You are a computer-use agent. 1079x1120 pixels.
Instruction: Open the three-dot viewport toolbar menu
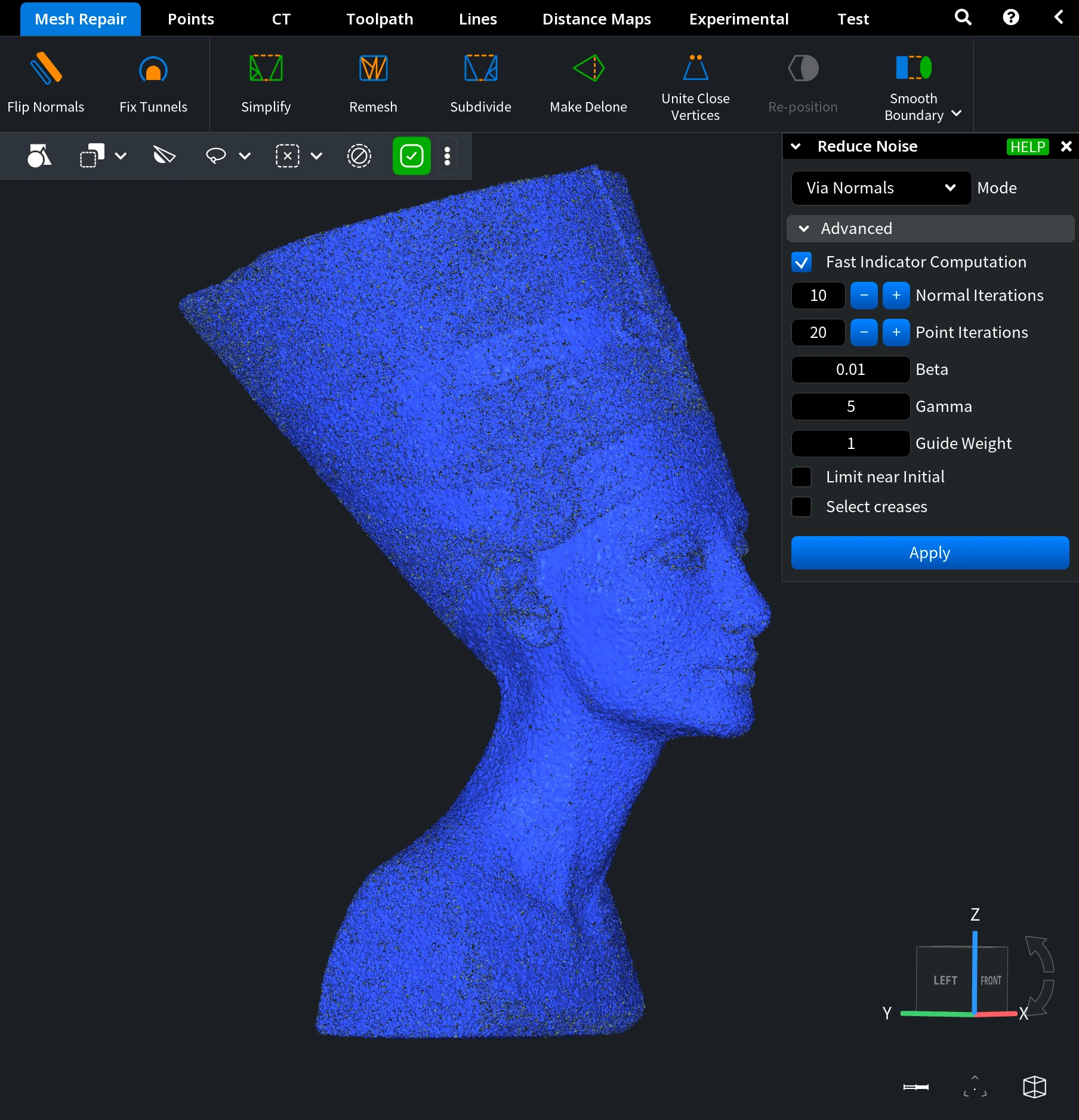point(448,156)
